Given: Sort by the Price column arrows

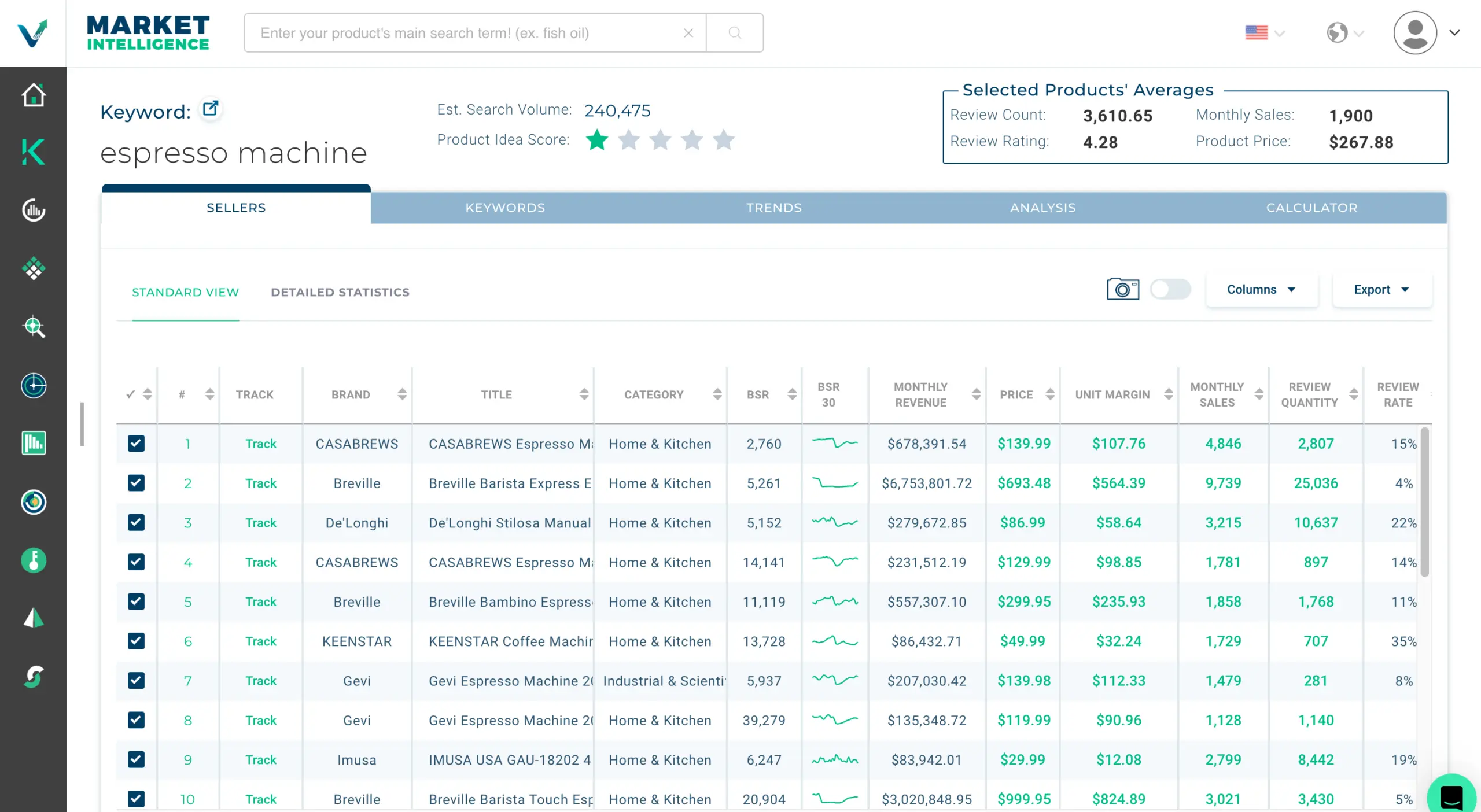Looking at the screenshot, I should point(1050,394).
